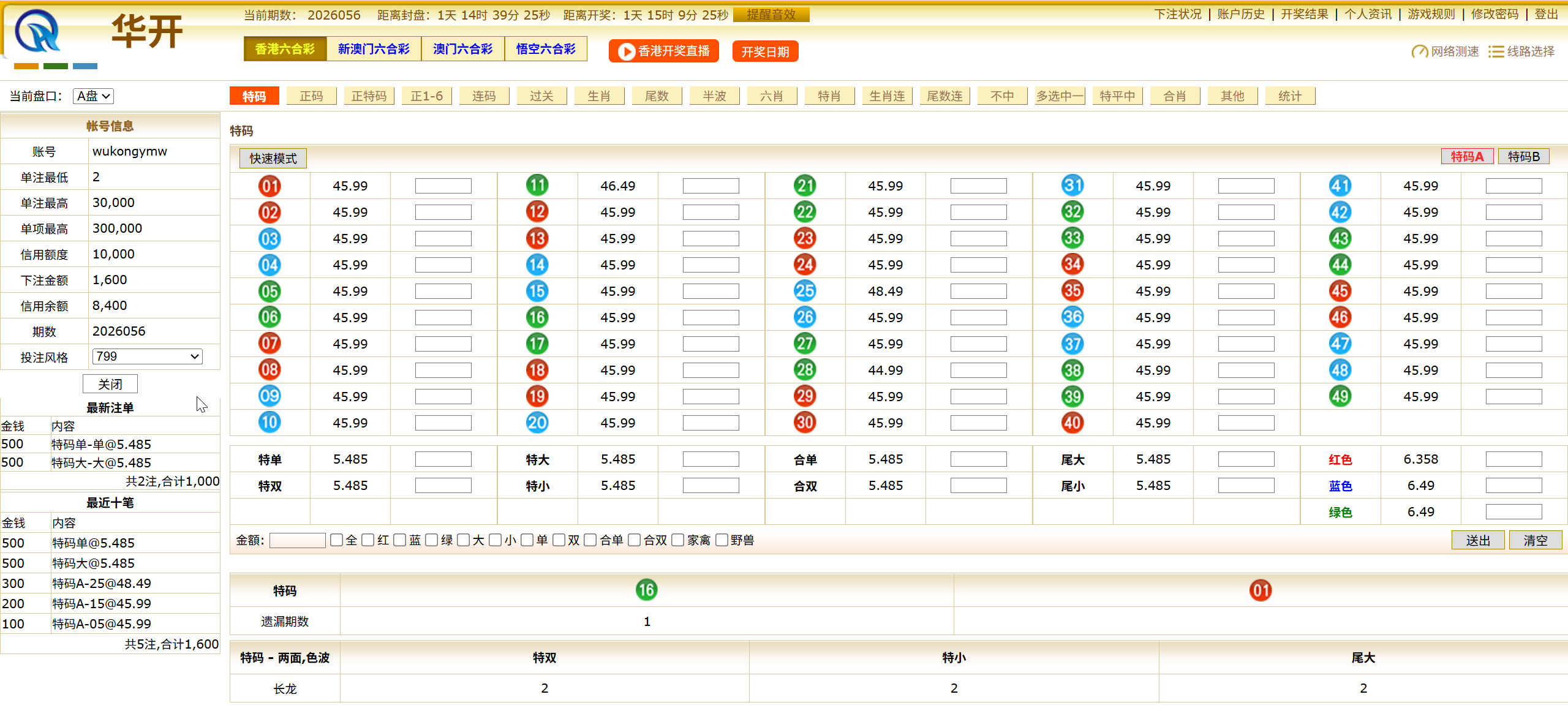The image size is (1568, 727).
Task: Check the 红 color checkbox
Action: [367, 540]
